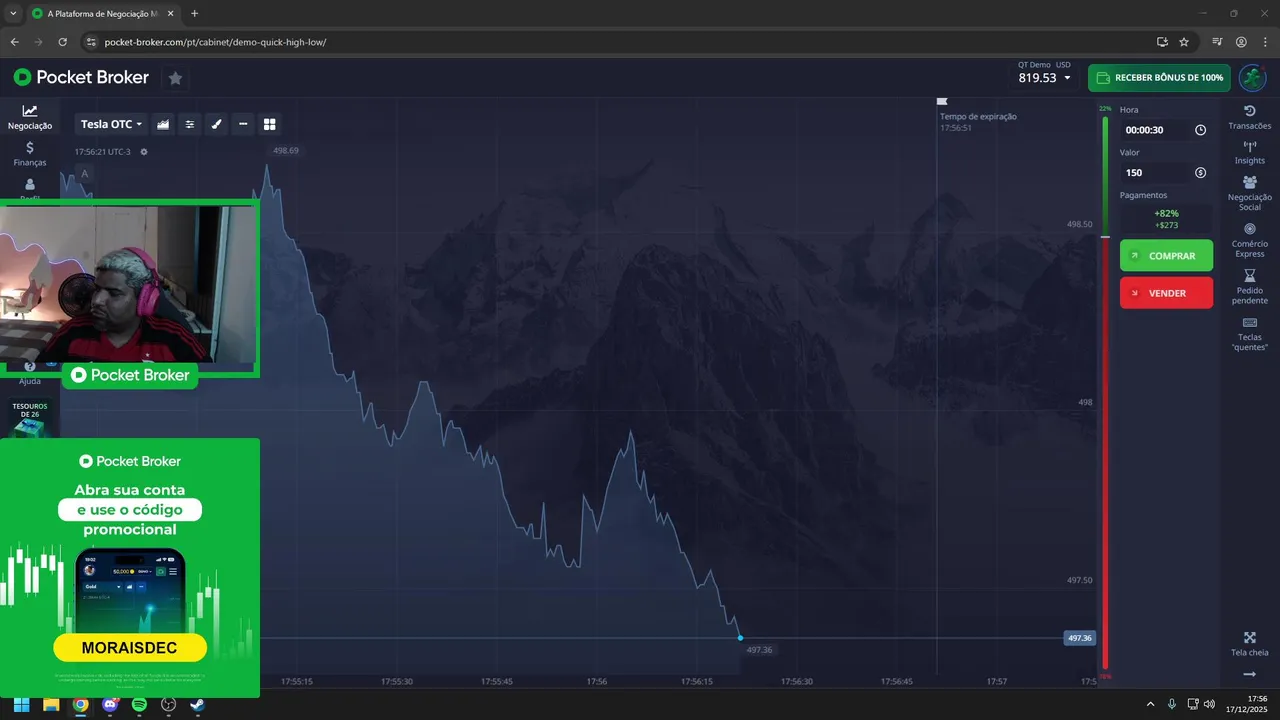Open Comércio Express panel
This screenshot has height=720, width=1280.
pos(1249,241)
